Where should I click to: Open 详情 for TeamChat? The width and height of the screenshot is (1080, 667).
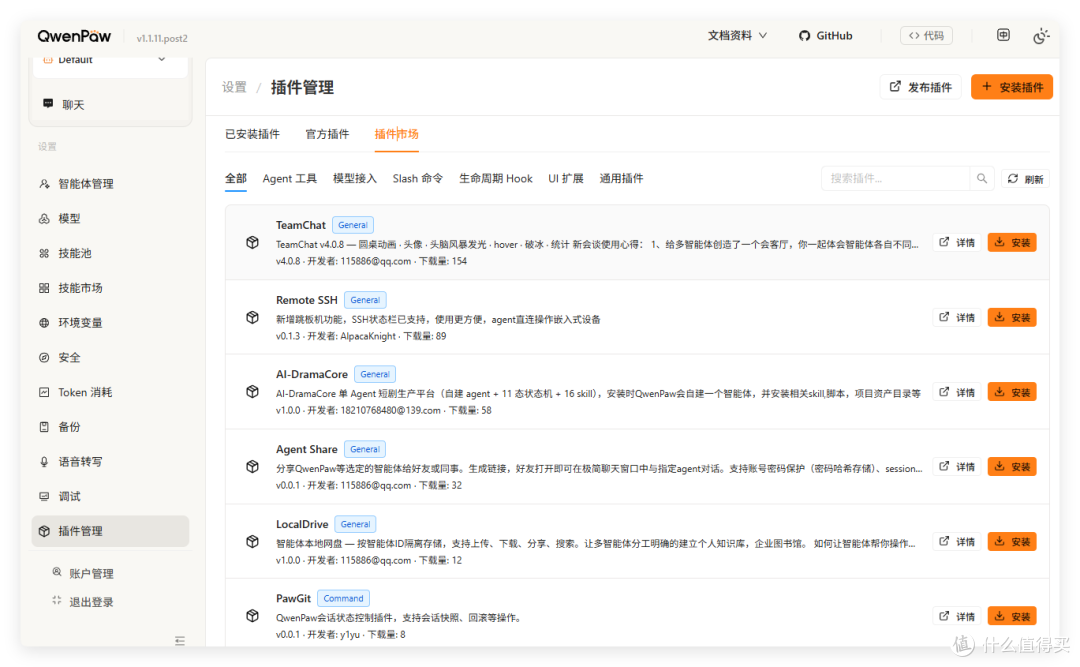pos(957,243)
